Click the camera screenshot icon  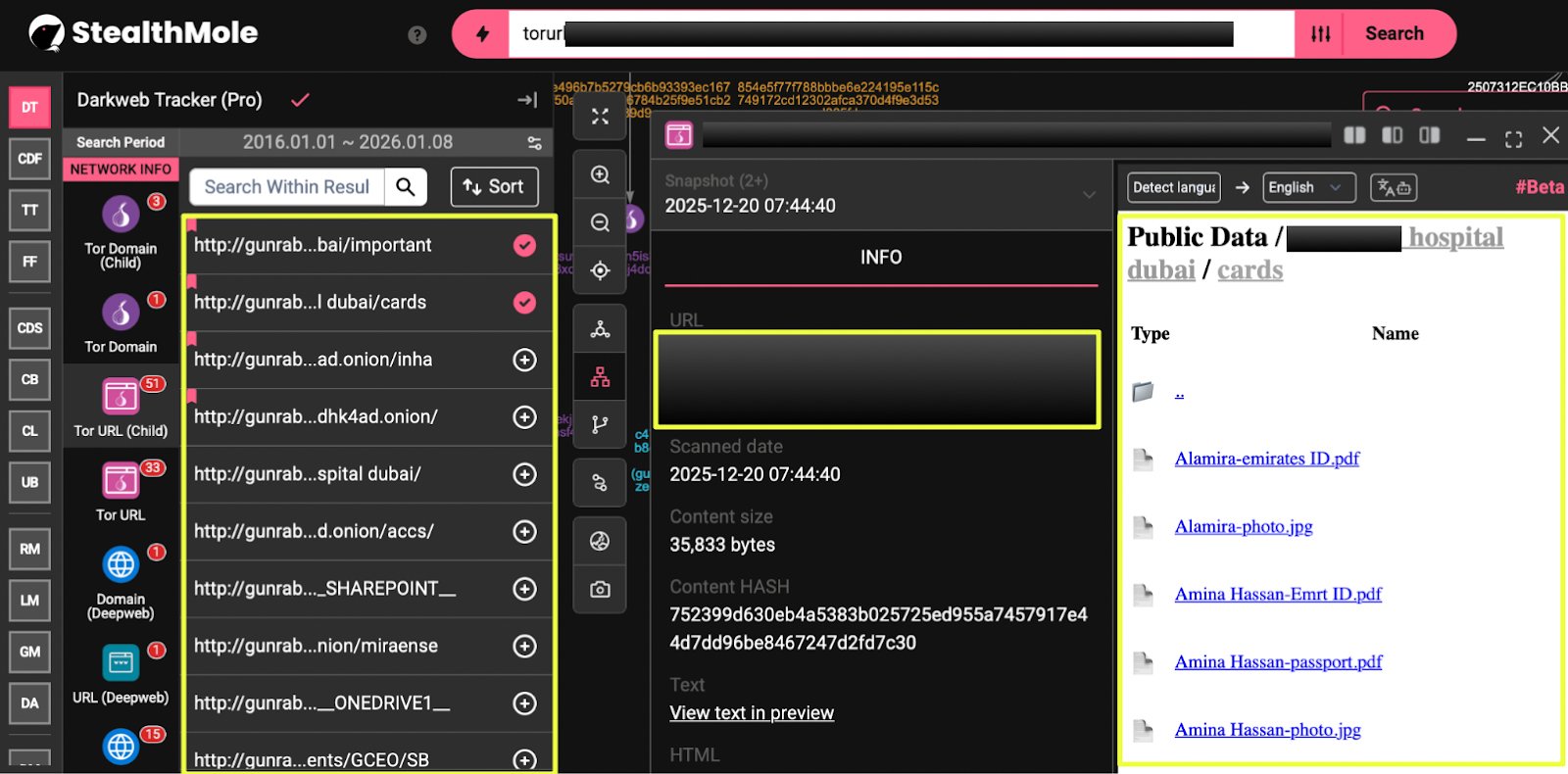pyautogui.click(x=600, y=589)
